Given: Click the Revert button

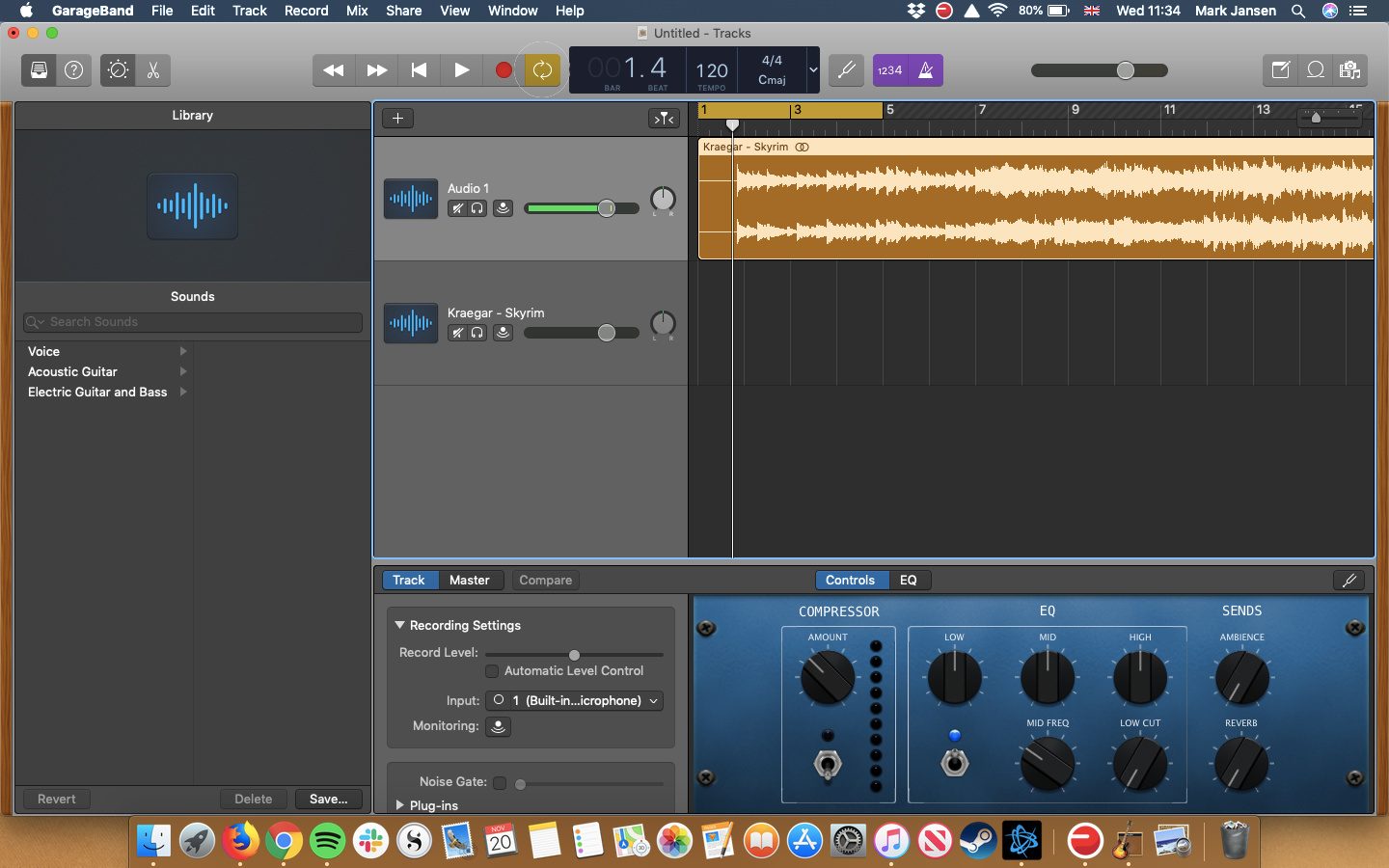Looking at the screenshot, I should click(x=56, y=799).
